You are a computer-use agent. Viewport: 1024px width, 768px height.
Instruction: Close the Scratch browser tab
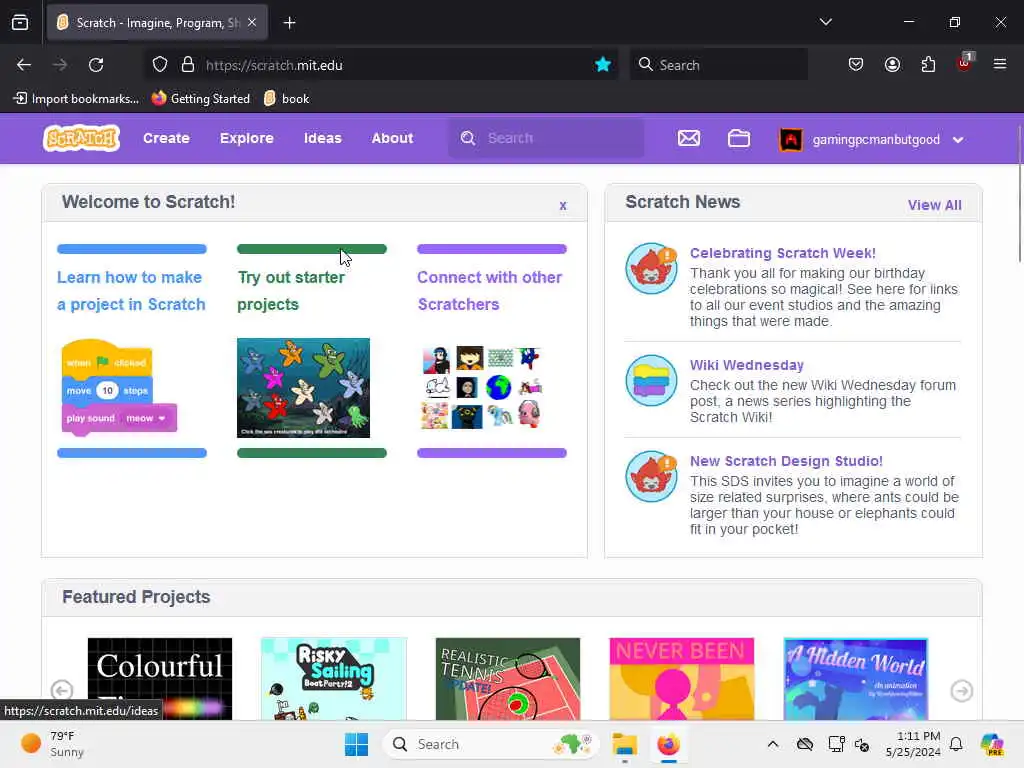(252, 23)
